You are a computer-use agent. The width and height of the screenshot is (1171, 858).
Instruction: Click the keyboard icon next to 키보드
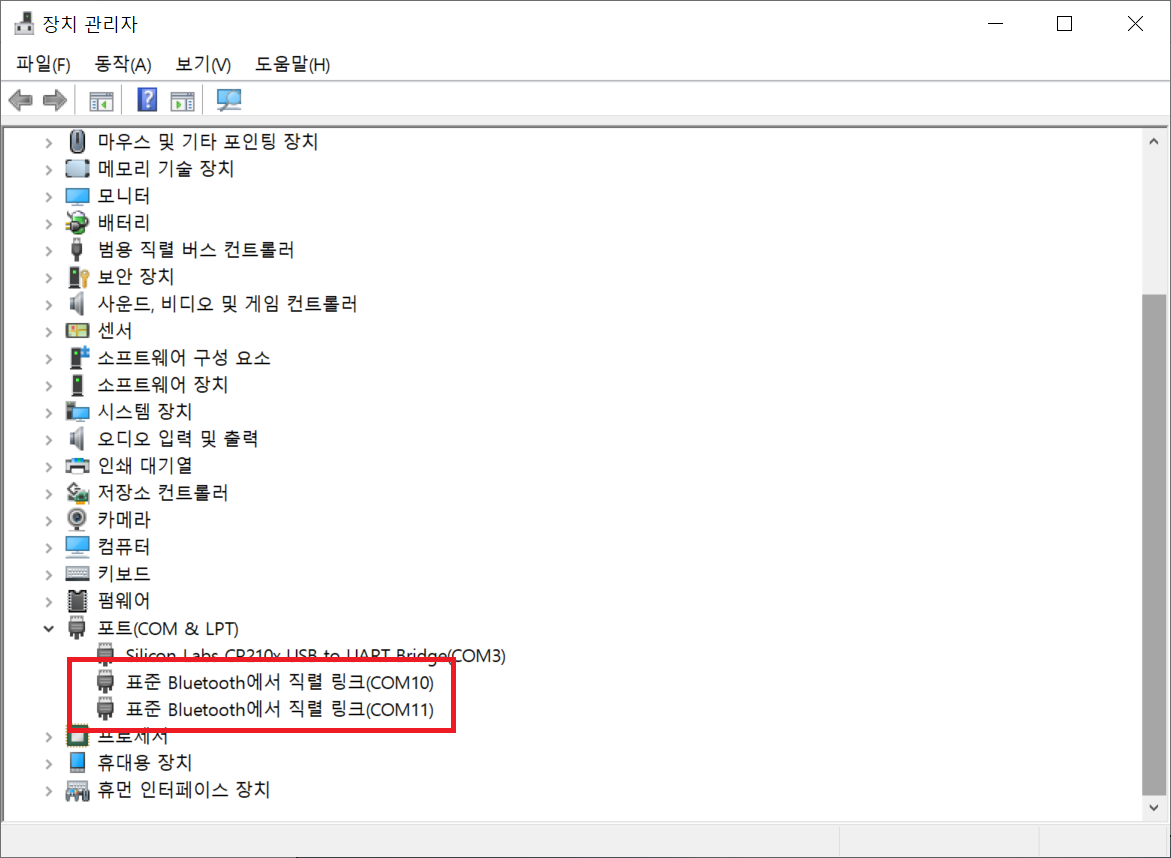point(77,573)
